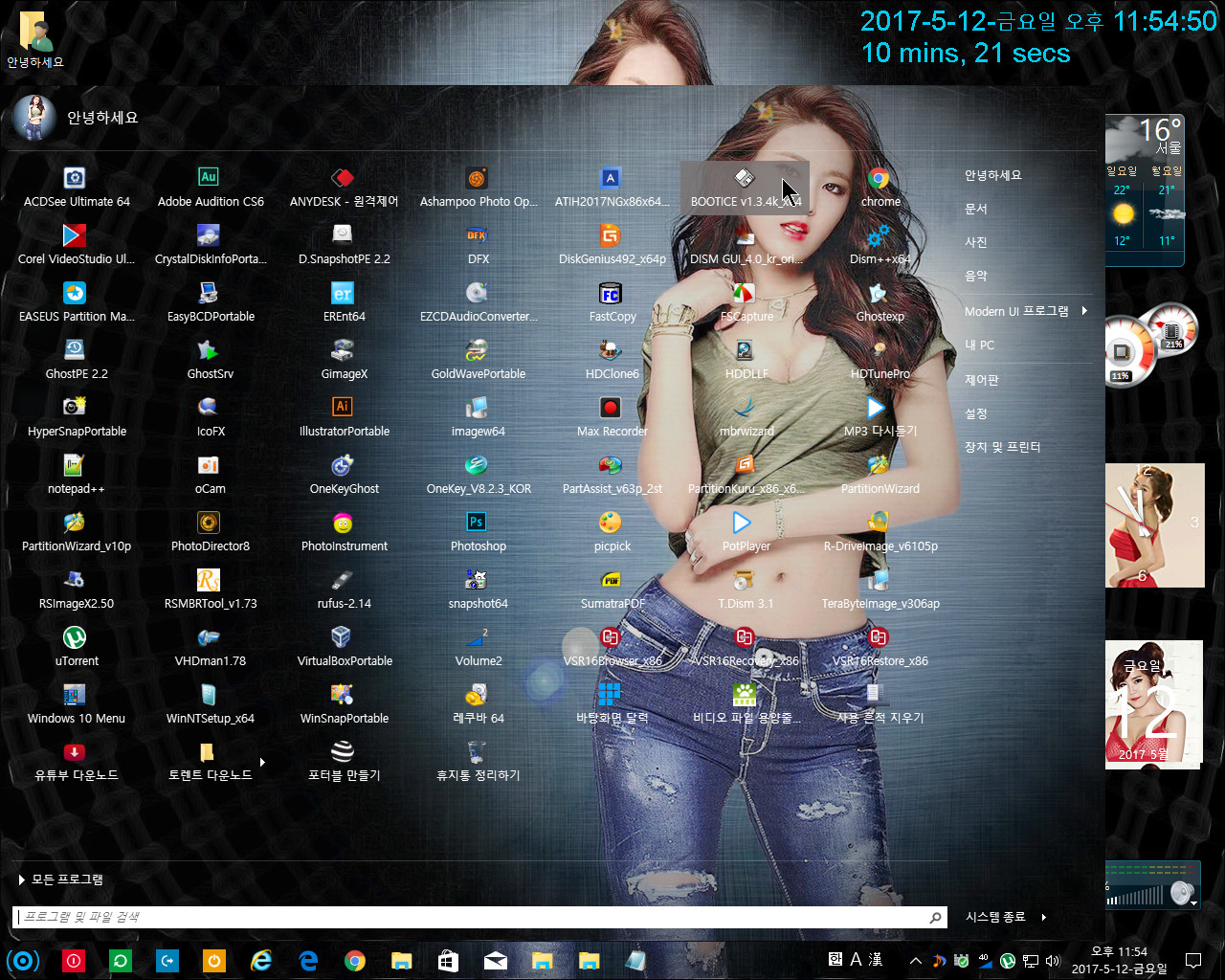Expand 모든 프로그램 list

[x=60, y=880]
